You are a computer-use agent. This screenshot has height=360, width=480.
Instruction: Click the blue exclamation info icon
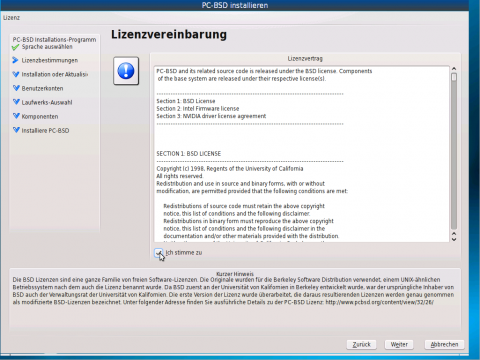[x=126, y=71]
